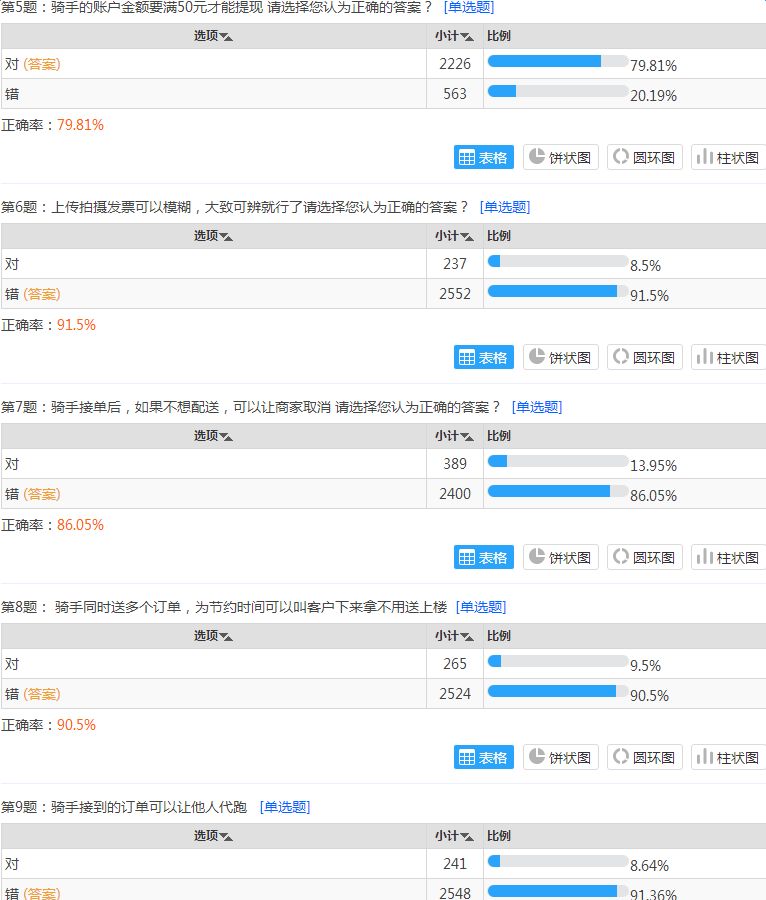Image resolution: width=766 pixels, height=900 pixels.
Task: Sort question 9 by the 小计 column arrow
Action: 467,837
